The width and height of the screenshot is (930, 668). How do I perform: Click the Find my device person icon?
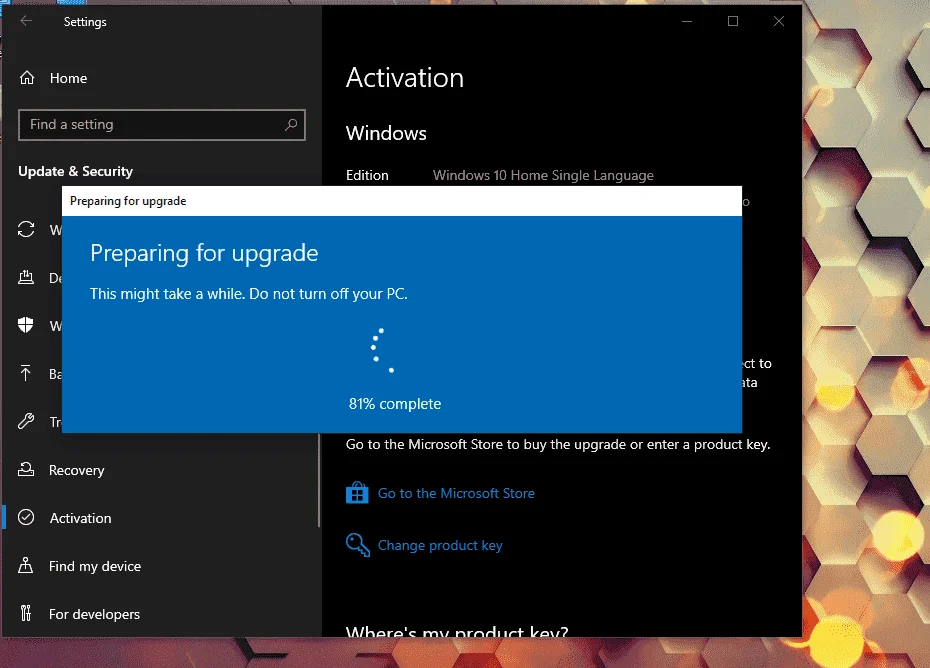[x=26, y=565]
